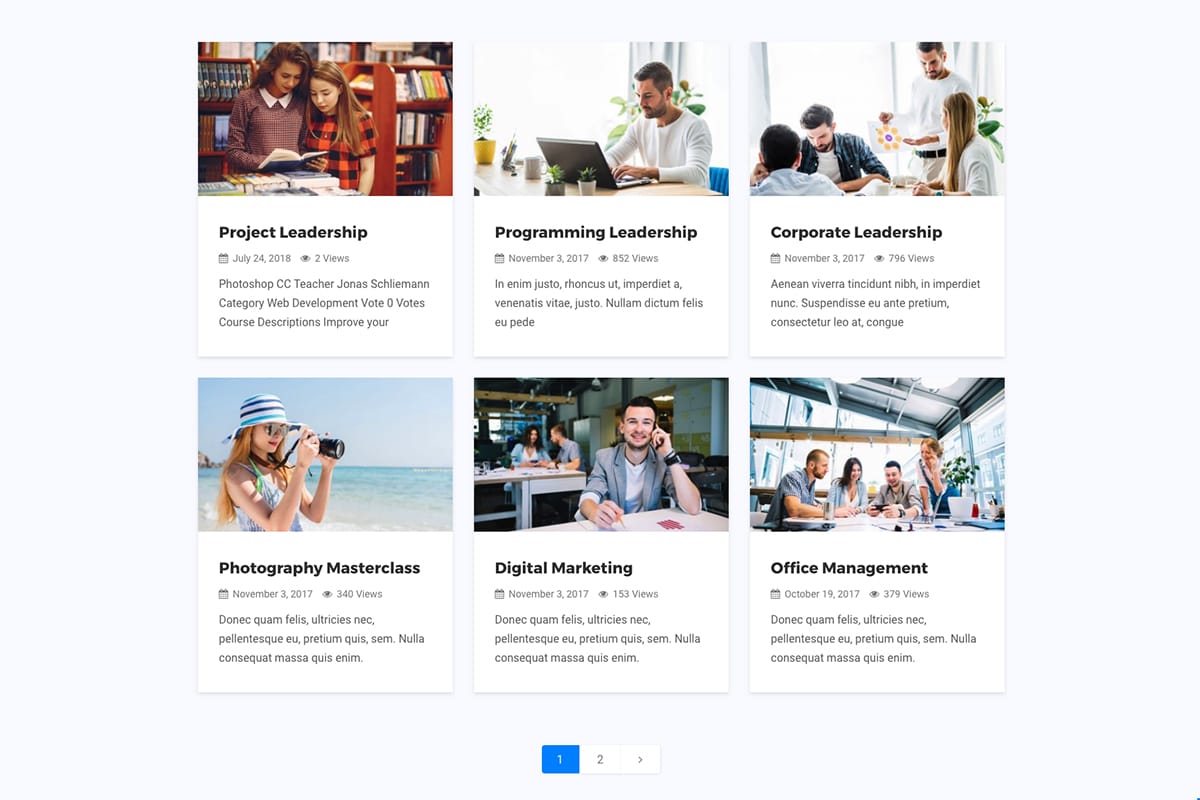Screen dimensions: 1200x800
Task: Click calendar icon on Programming Leadership card
Action: coord(500,258)
